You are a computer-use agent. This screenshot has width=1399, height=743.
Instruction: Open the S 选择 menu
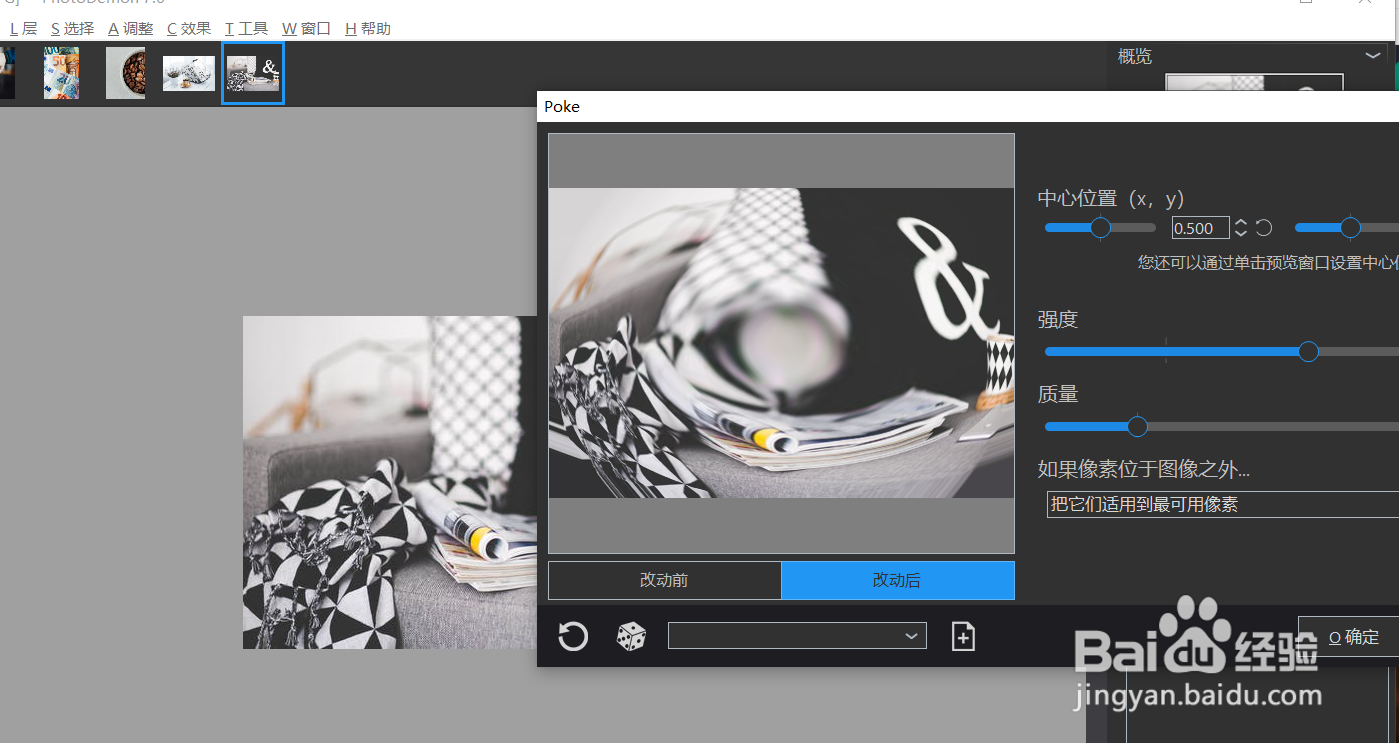coord(72,29)
